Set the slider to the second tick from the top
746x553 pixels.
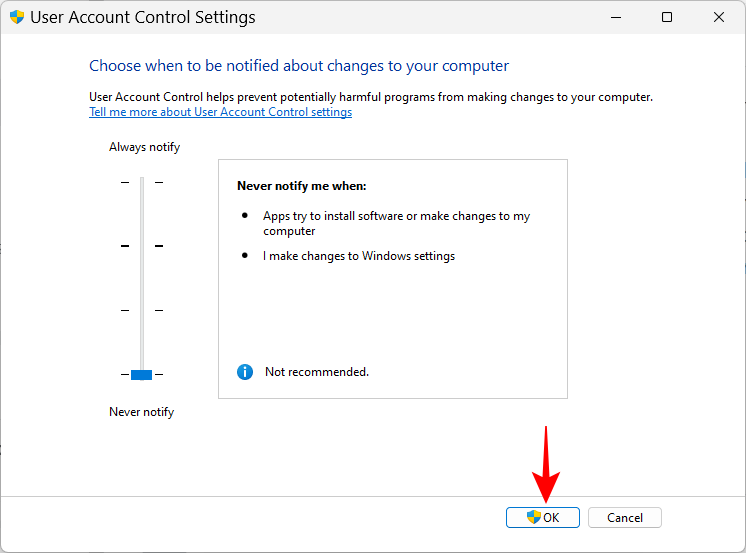(x=142, y=246)
